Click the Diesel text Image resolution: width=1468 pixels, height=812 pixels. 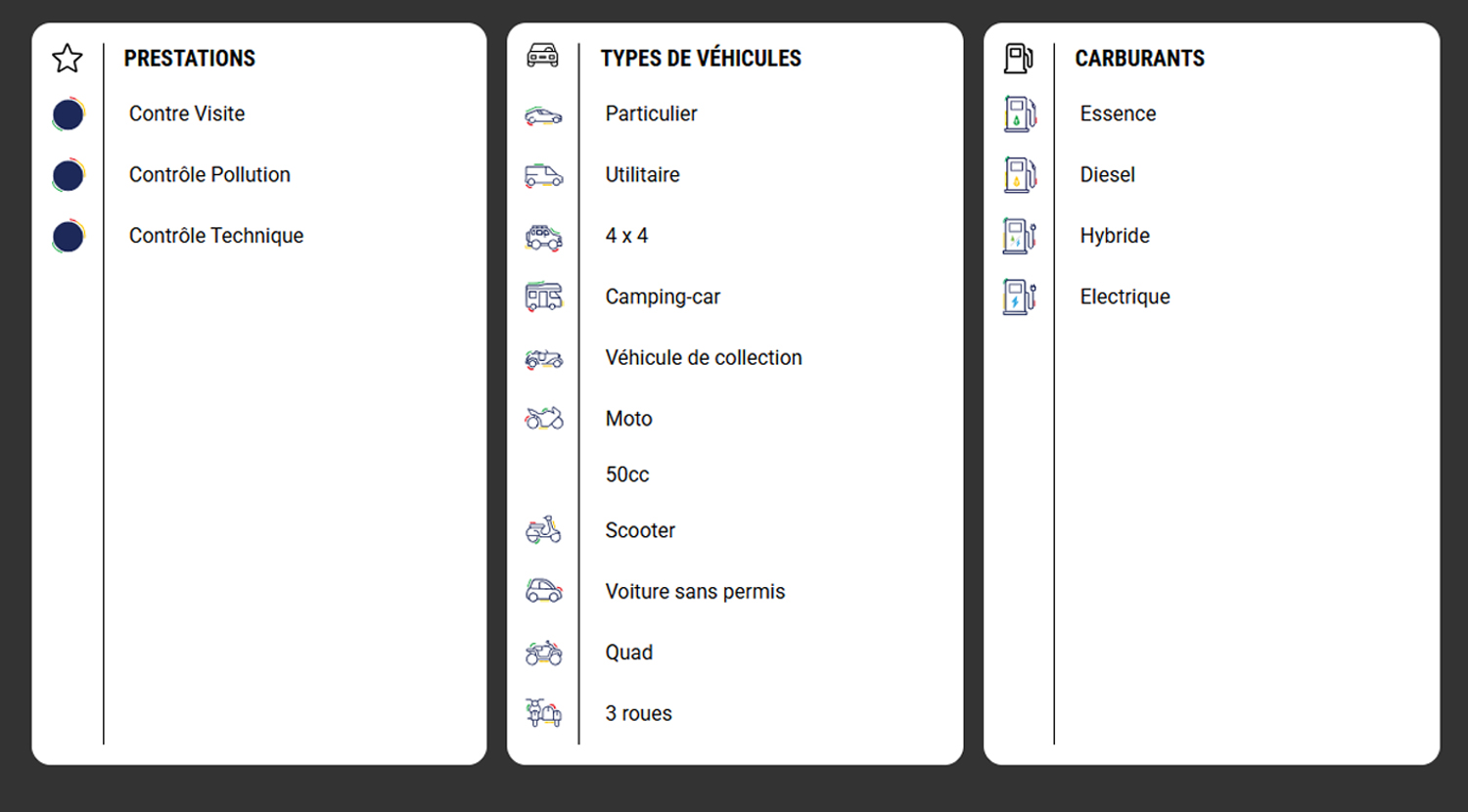[x=1107, y=174]
